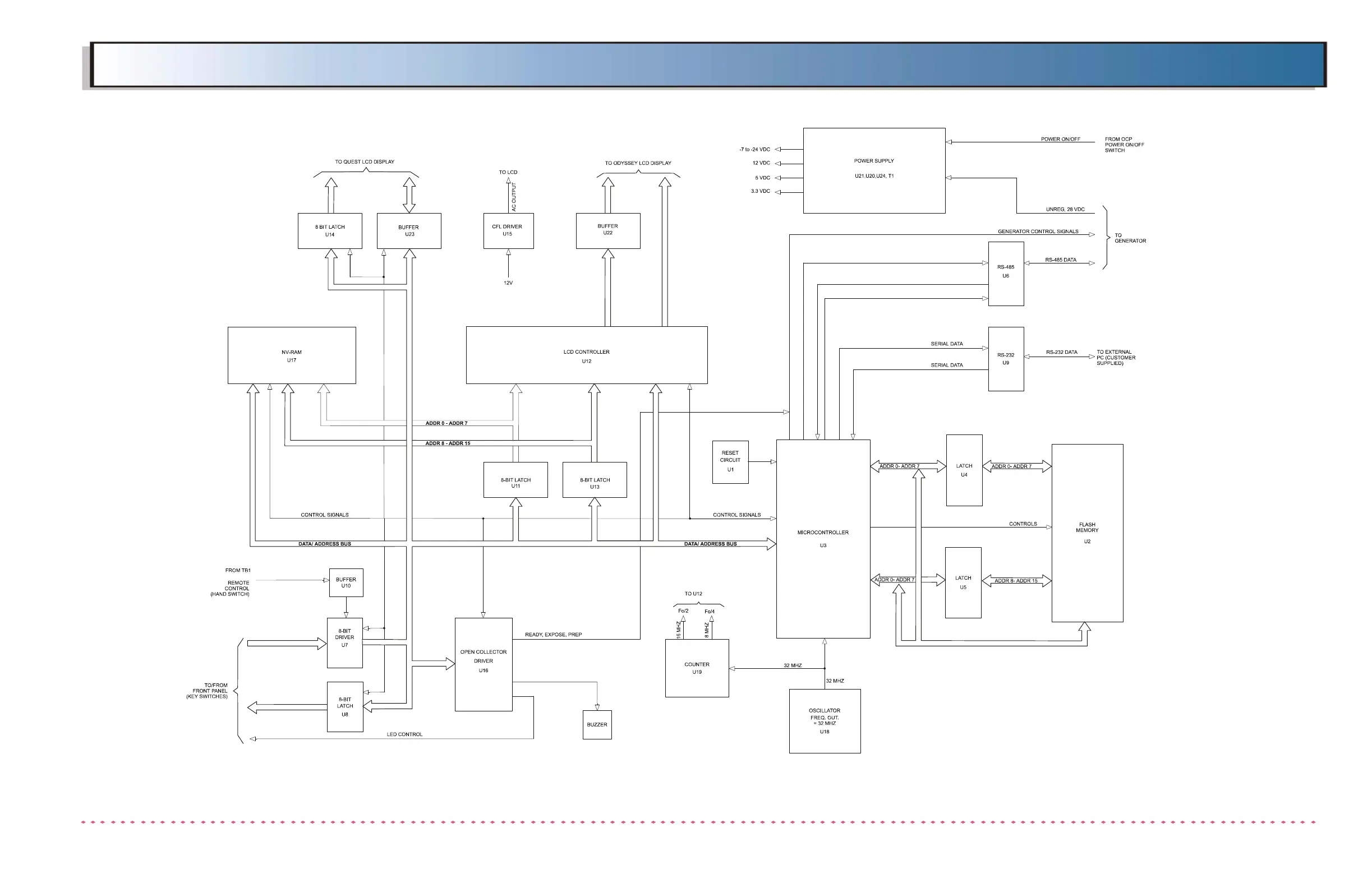The image size is (1372, 888).
Task: Click the LCD Controller U12 block
Action: 586,355
